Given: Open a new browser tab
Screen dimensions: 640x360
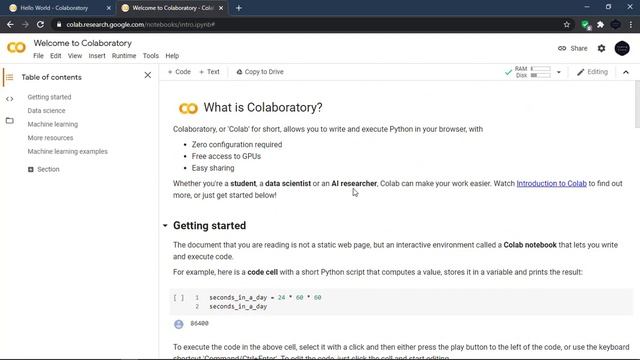Looking at the screenshot, I should point(239,8).
